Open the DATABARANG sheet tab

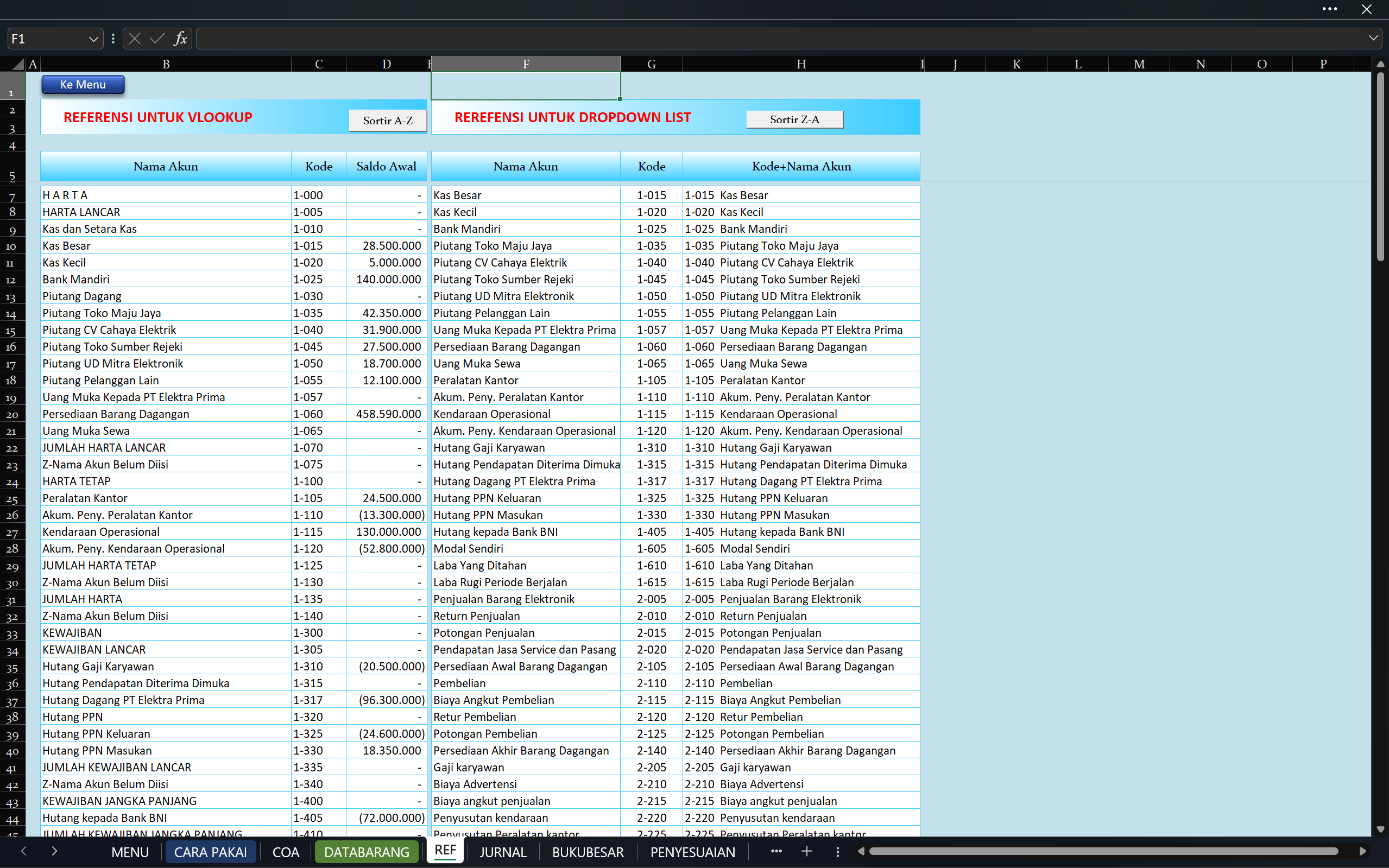click(367, 852)
